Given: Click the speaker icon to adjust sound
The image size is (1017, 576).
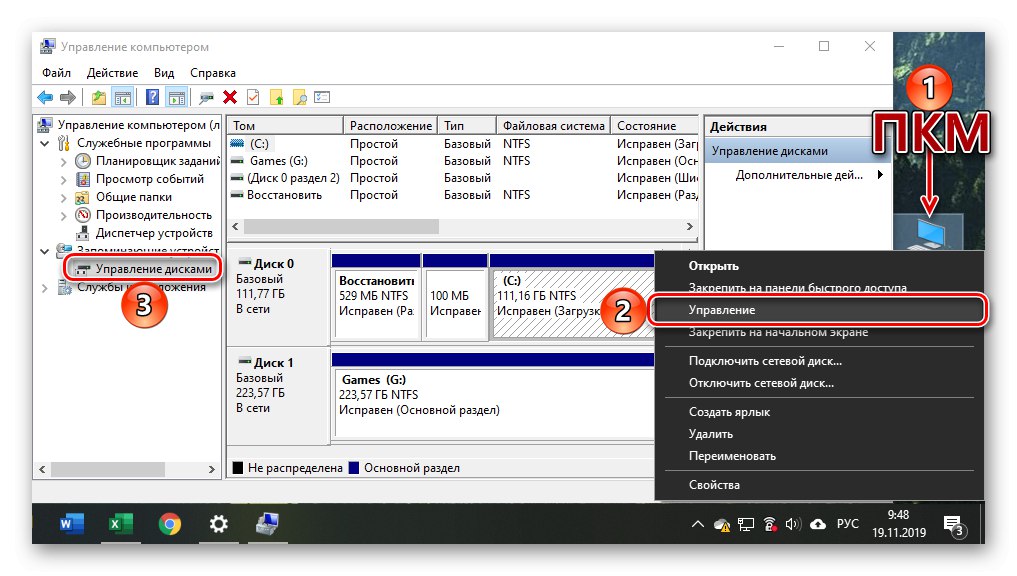Looking at the screenshot, I should click(x=794, y=523).
